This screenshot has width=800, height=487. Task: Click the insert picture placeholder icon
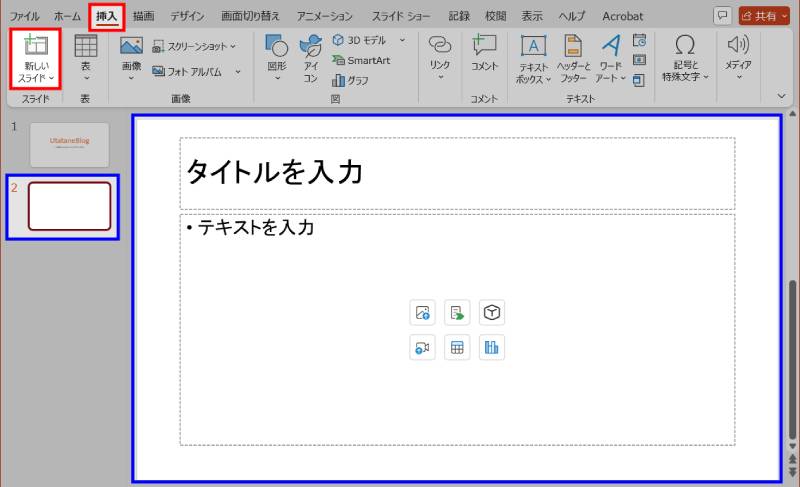(x=422, y=312)
